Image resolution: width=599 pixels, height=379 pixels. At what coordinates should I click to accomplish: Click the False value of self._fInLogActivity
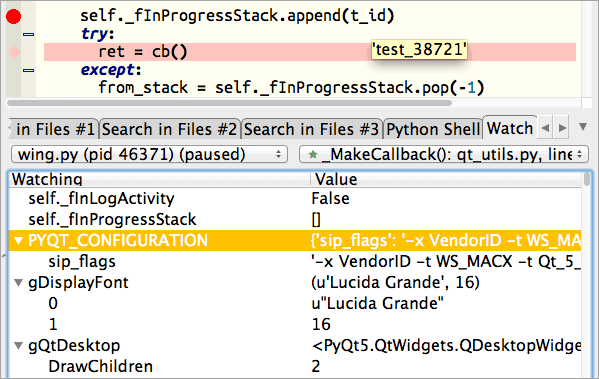coord(330,199)
